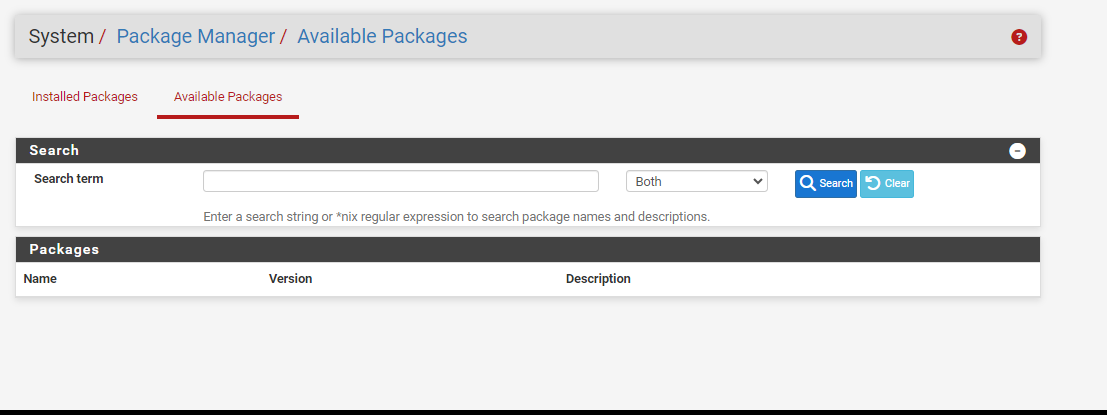Click the regular expression hint text

(456, 216)
